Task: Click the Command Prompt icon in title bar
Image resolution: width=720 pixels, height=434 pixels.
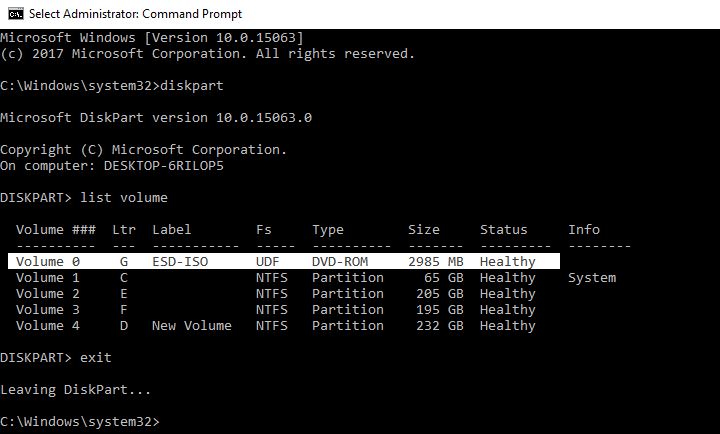Action: 16,14
